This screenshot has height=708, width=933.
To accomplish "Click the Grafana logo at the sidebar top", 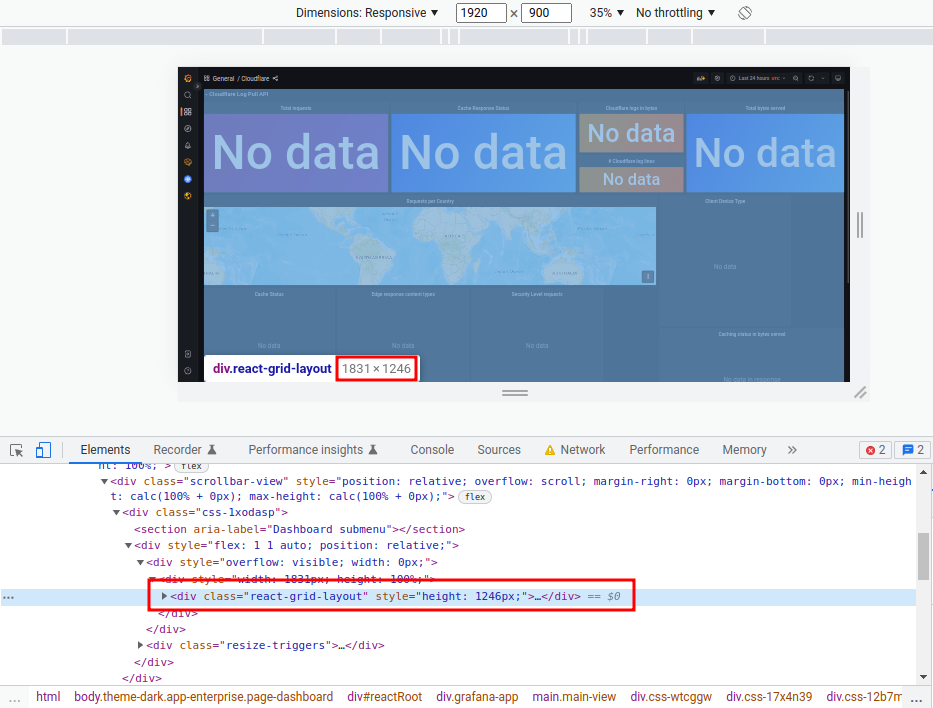I will point(187,76).
